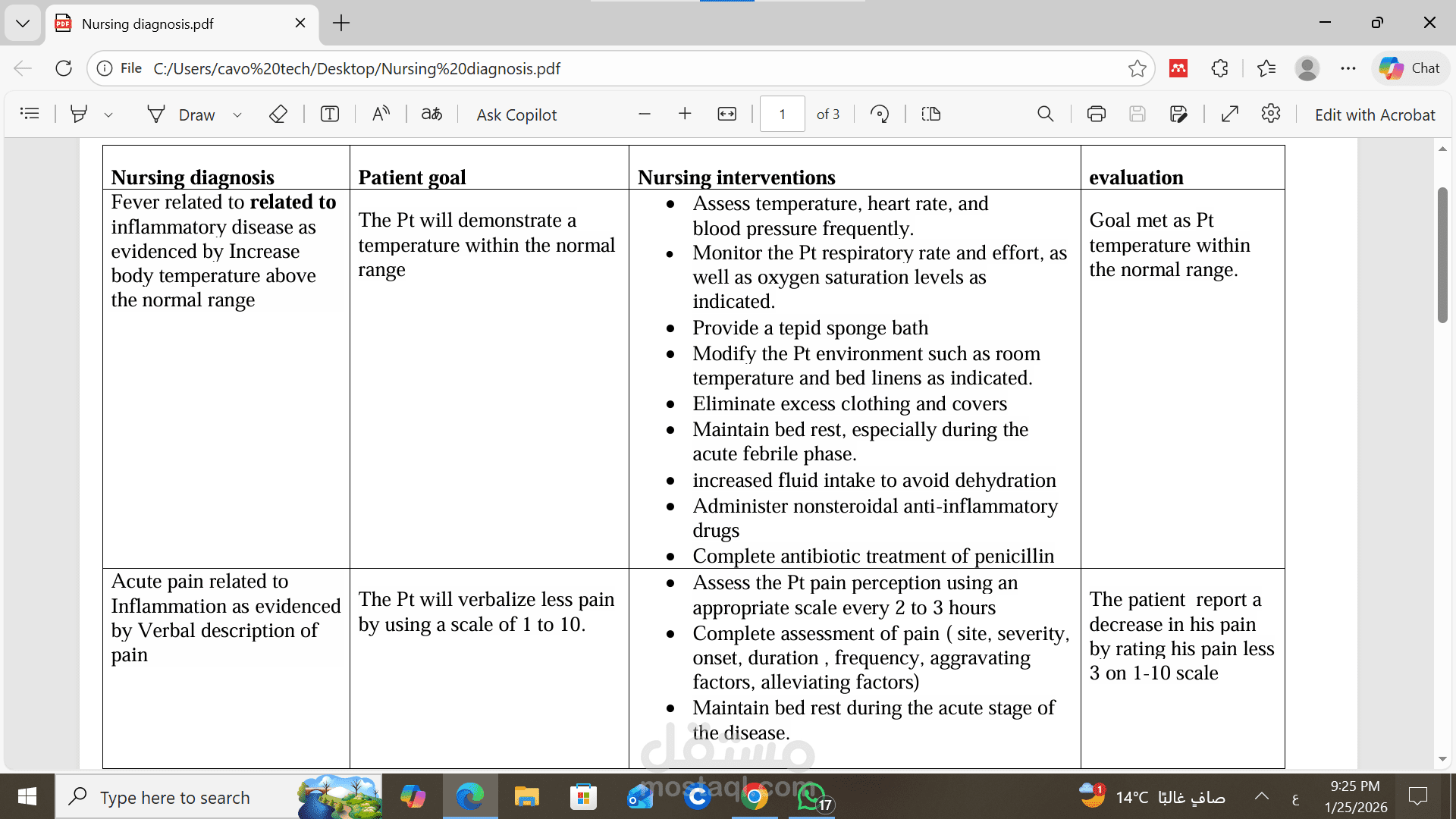Activate the Draw tool
Viewport: 1456px width, 819px height.
click(182, 114)
